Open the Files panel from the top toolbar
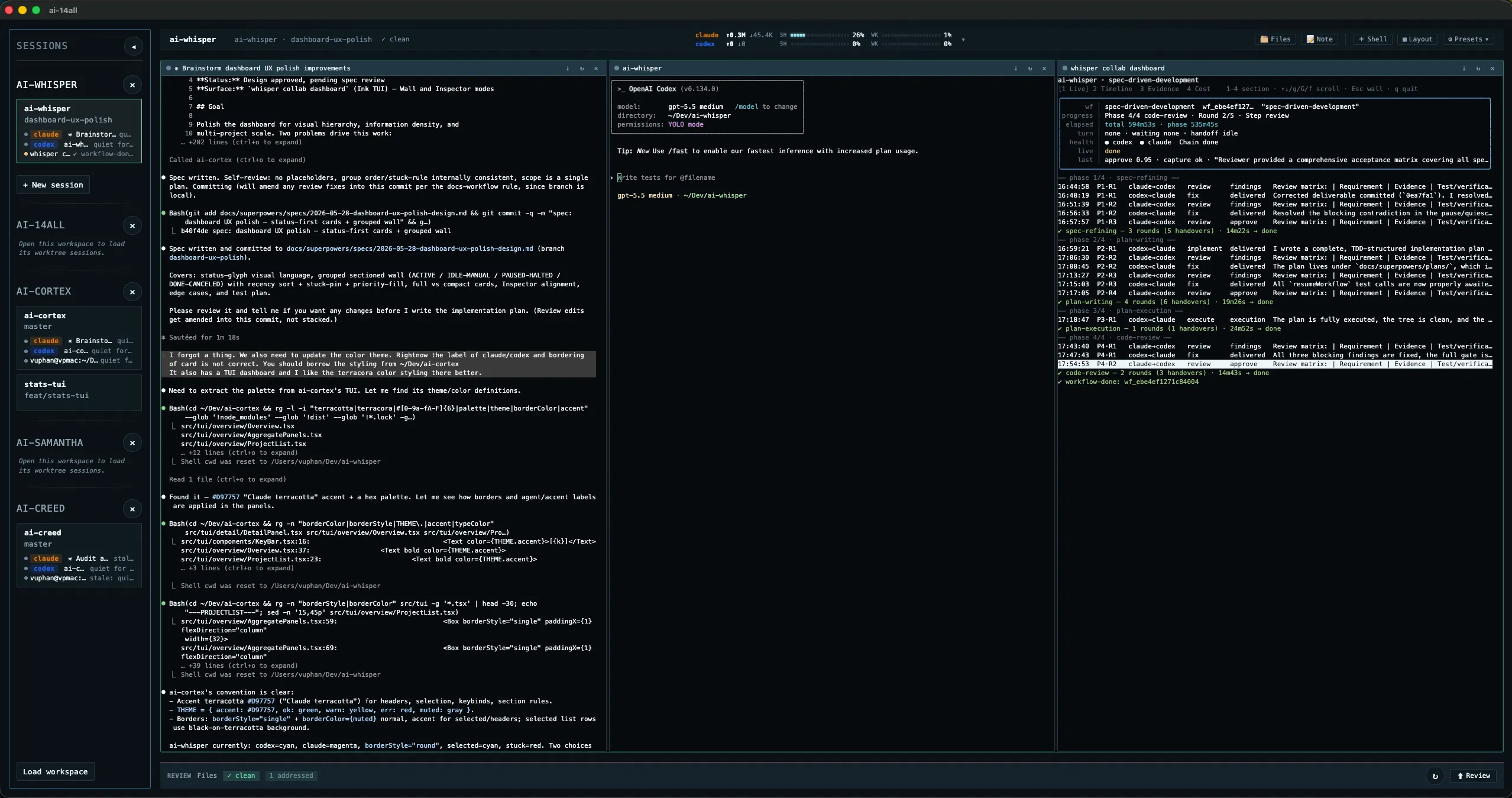The height and width of the screenshot is (798, 1512). coord(1275,40)
